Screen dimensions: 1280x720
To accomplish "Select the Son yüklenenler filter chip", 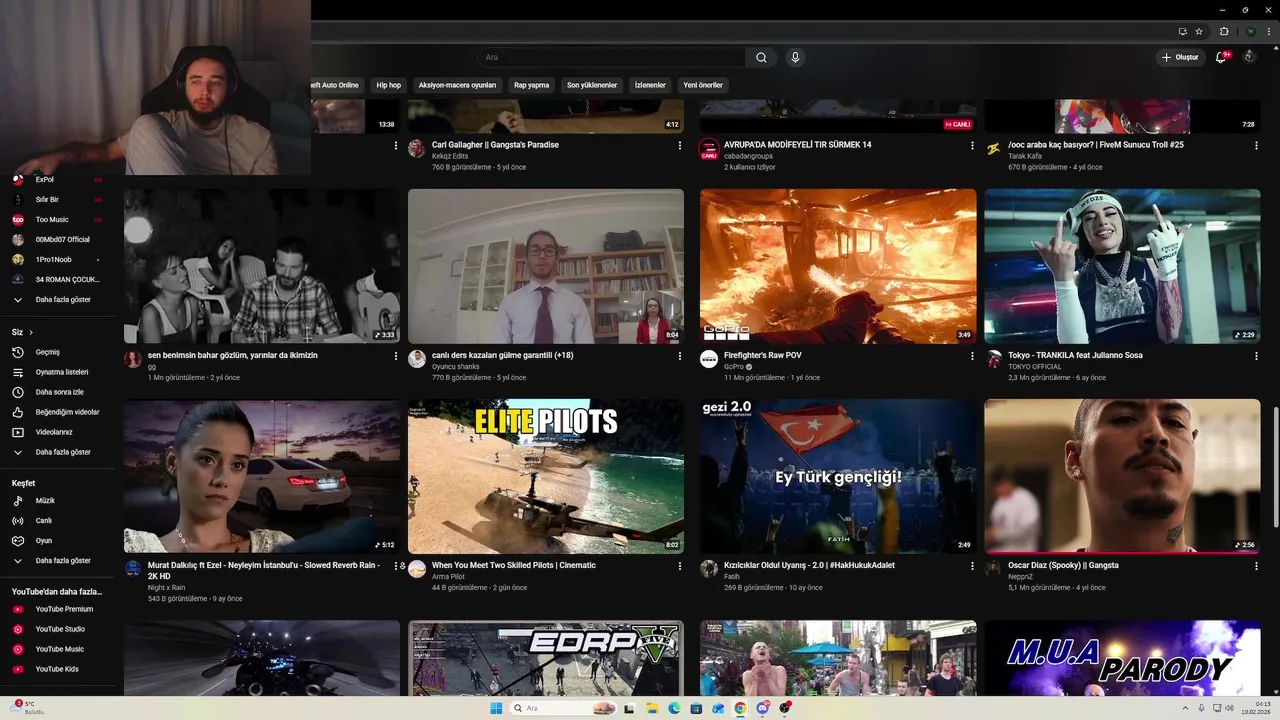I will coord(592,85).
